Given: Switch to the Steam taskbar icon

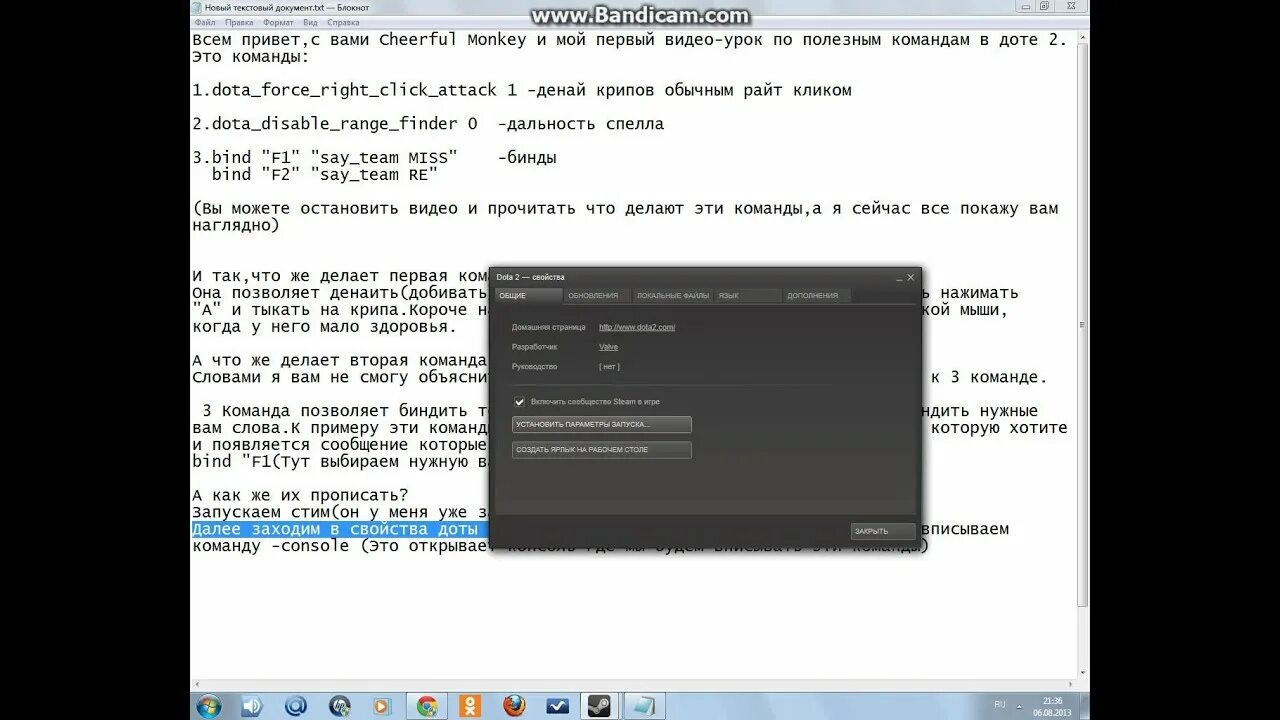Looking at the screenshot, I should click(600, 706).
